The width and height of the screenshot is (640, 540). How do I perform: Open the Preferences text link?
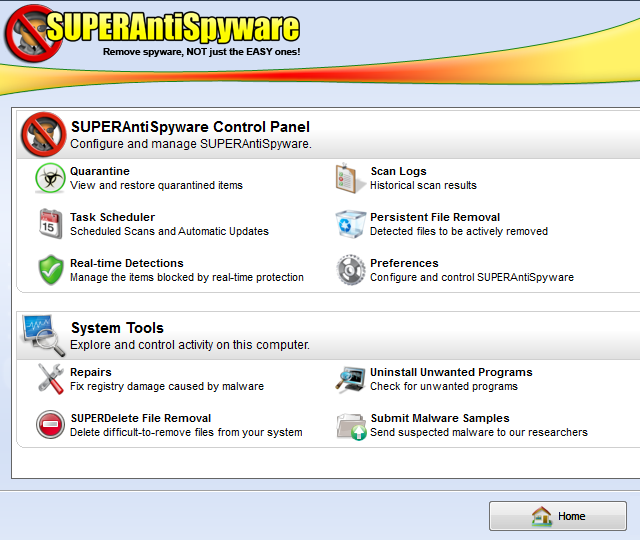click(404, 263)
